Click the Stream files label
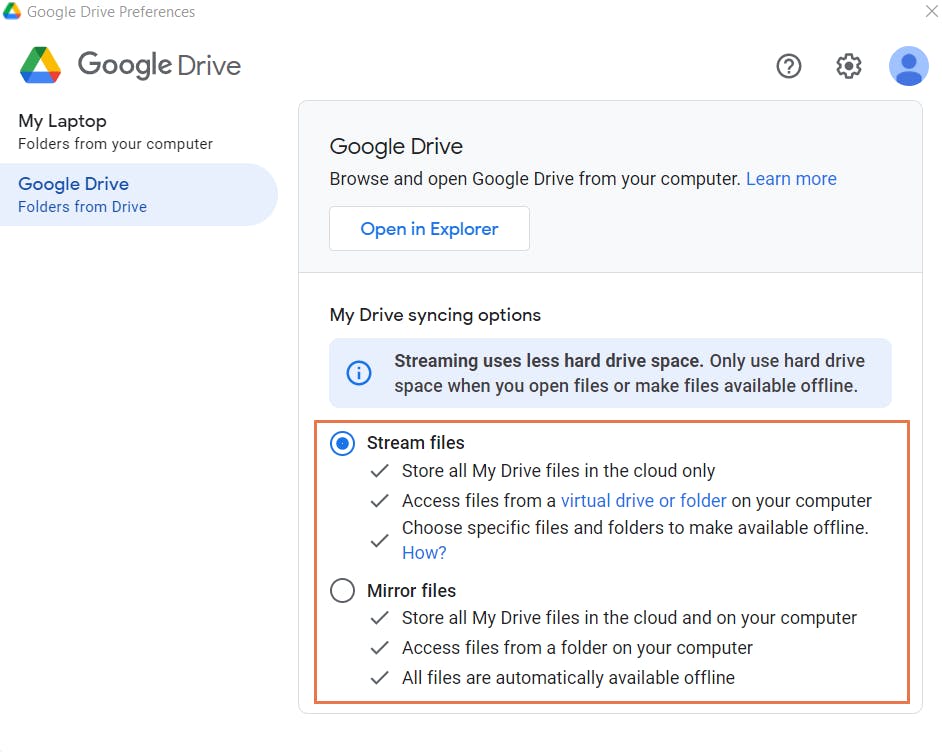This screenshot has width=942, height=752. [x=415, y=443]
